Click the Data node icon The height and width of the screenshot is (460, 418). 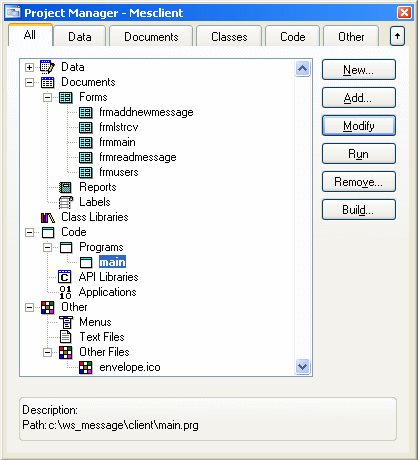47,67
